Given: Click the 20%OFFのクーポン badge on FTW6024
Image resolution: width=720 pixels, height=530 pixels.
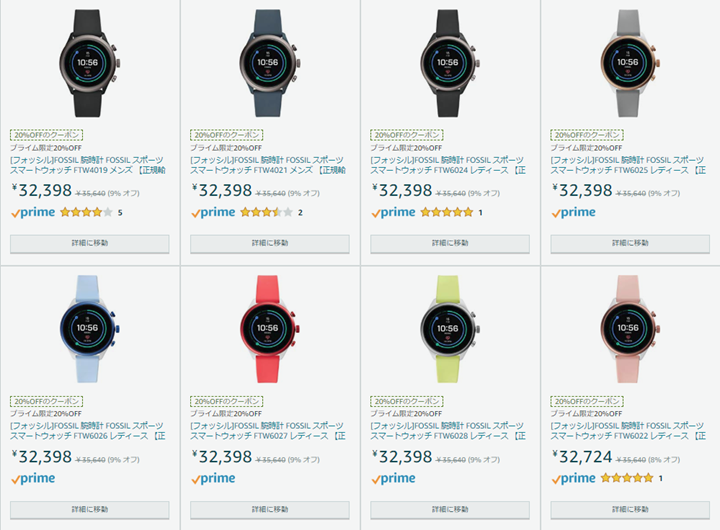Looking at the screenshot, I should click(407, 135).
